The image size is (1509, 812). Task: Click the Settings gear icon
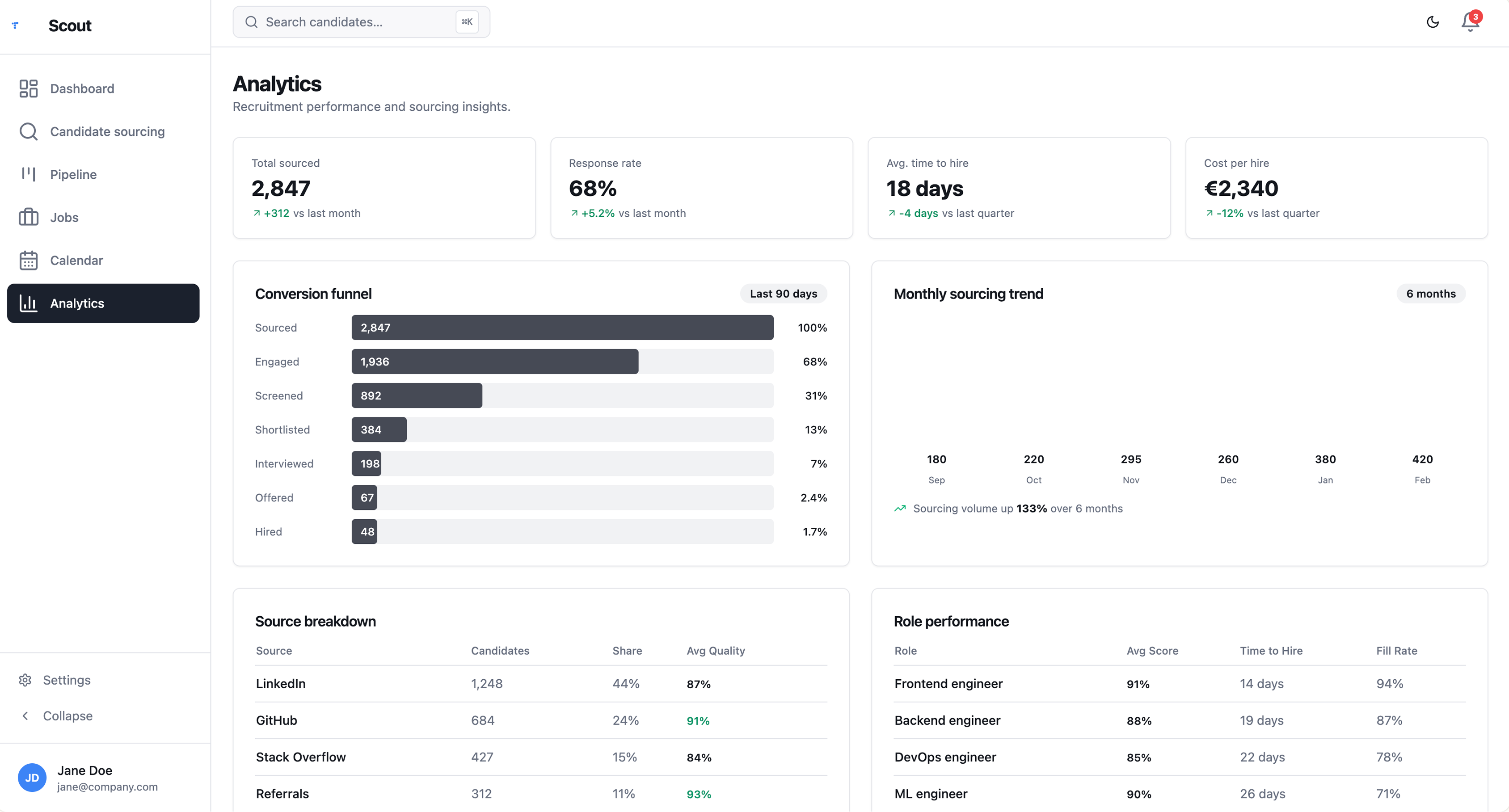(x=25, y=680)
